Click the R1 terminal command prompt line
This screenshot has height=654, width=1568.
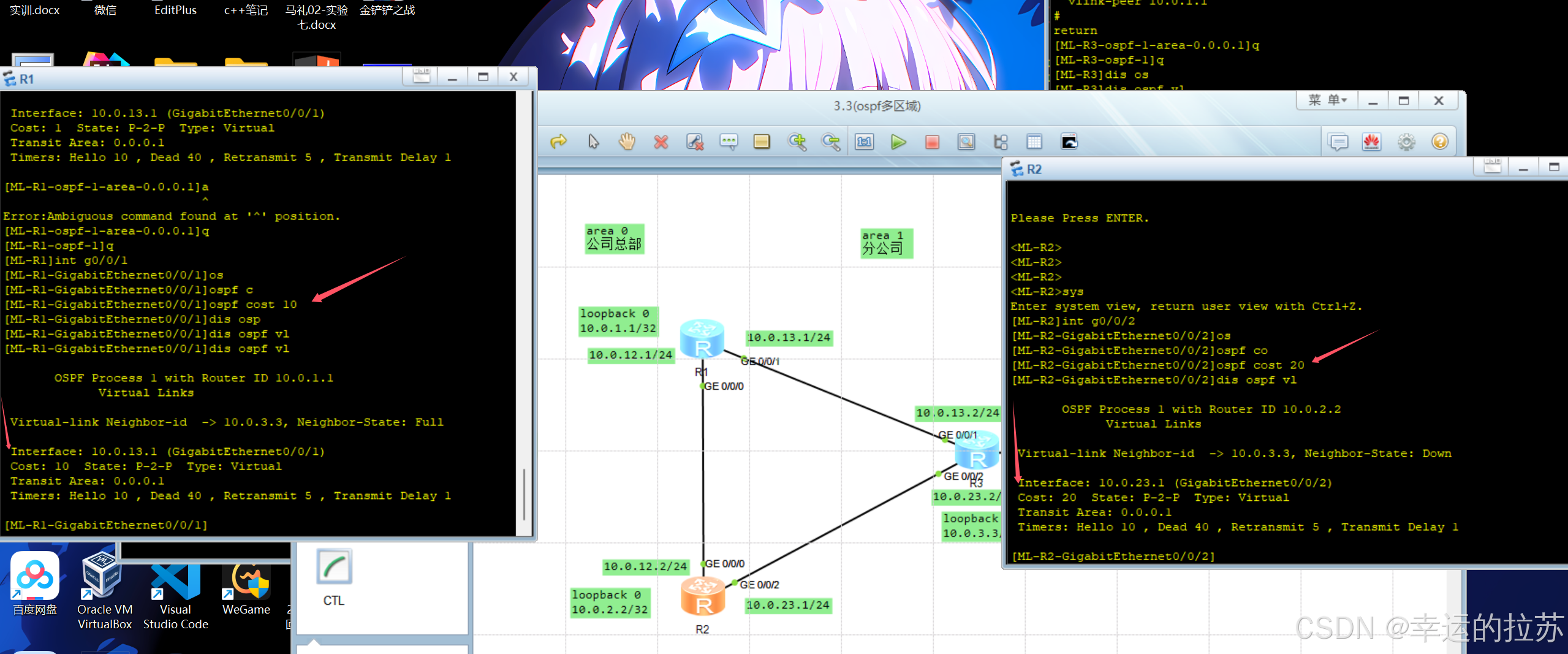106,525
